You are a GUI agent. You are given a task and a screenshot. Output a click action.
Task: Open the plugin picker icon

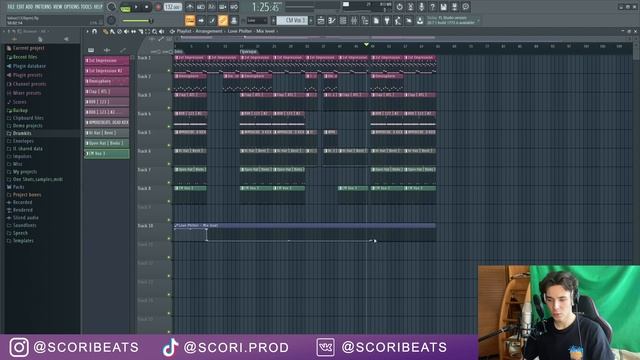[x=387, y=20]
